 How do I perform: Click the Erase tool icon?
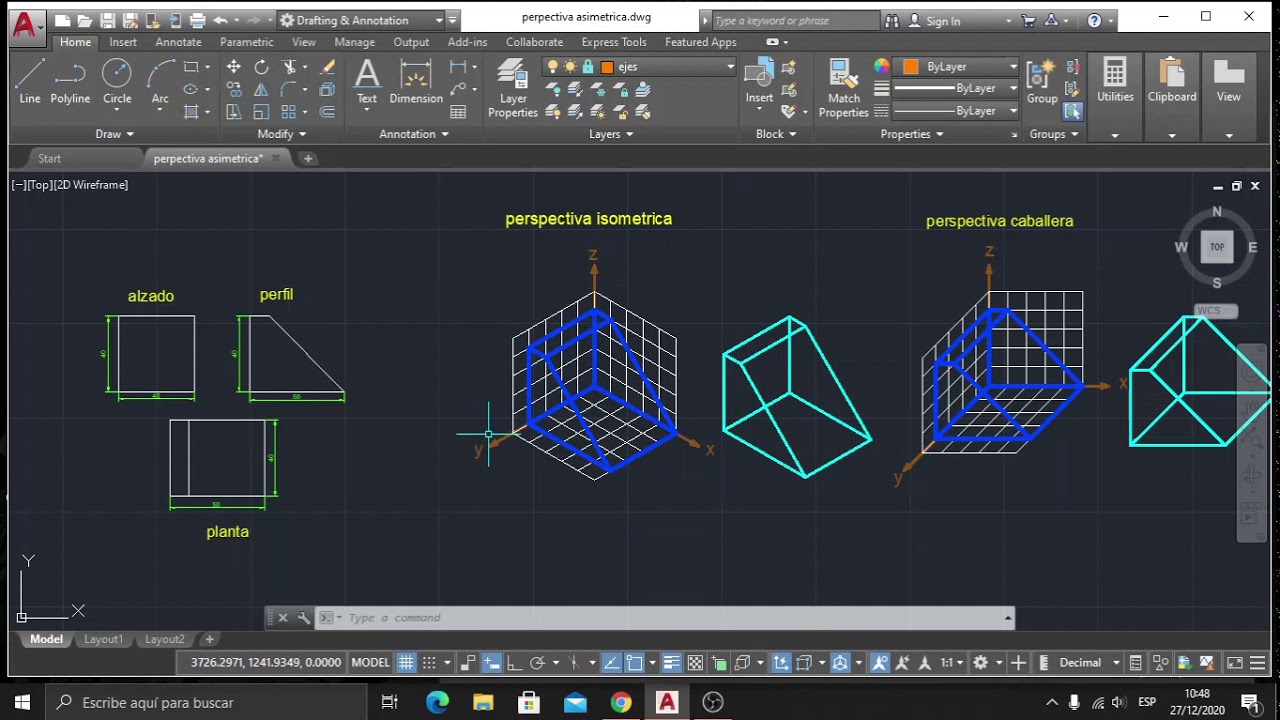(327, 67)
